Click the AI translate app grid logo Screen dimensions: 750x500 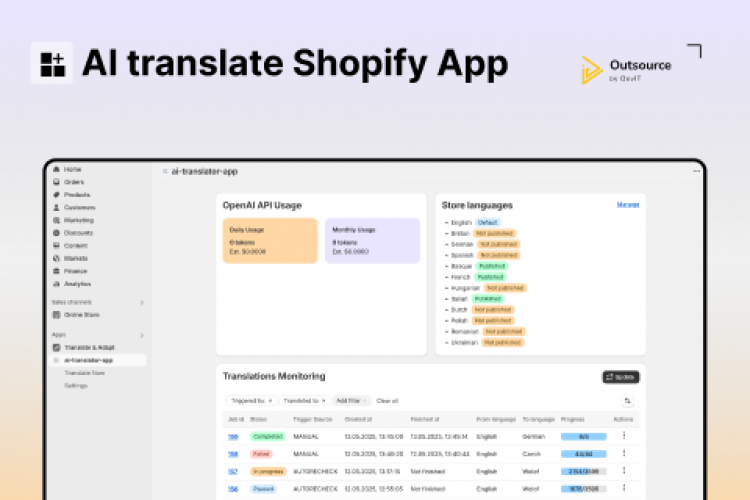52,63
